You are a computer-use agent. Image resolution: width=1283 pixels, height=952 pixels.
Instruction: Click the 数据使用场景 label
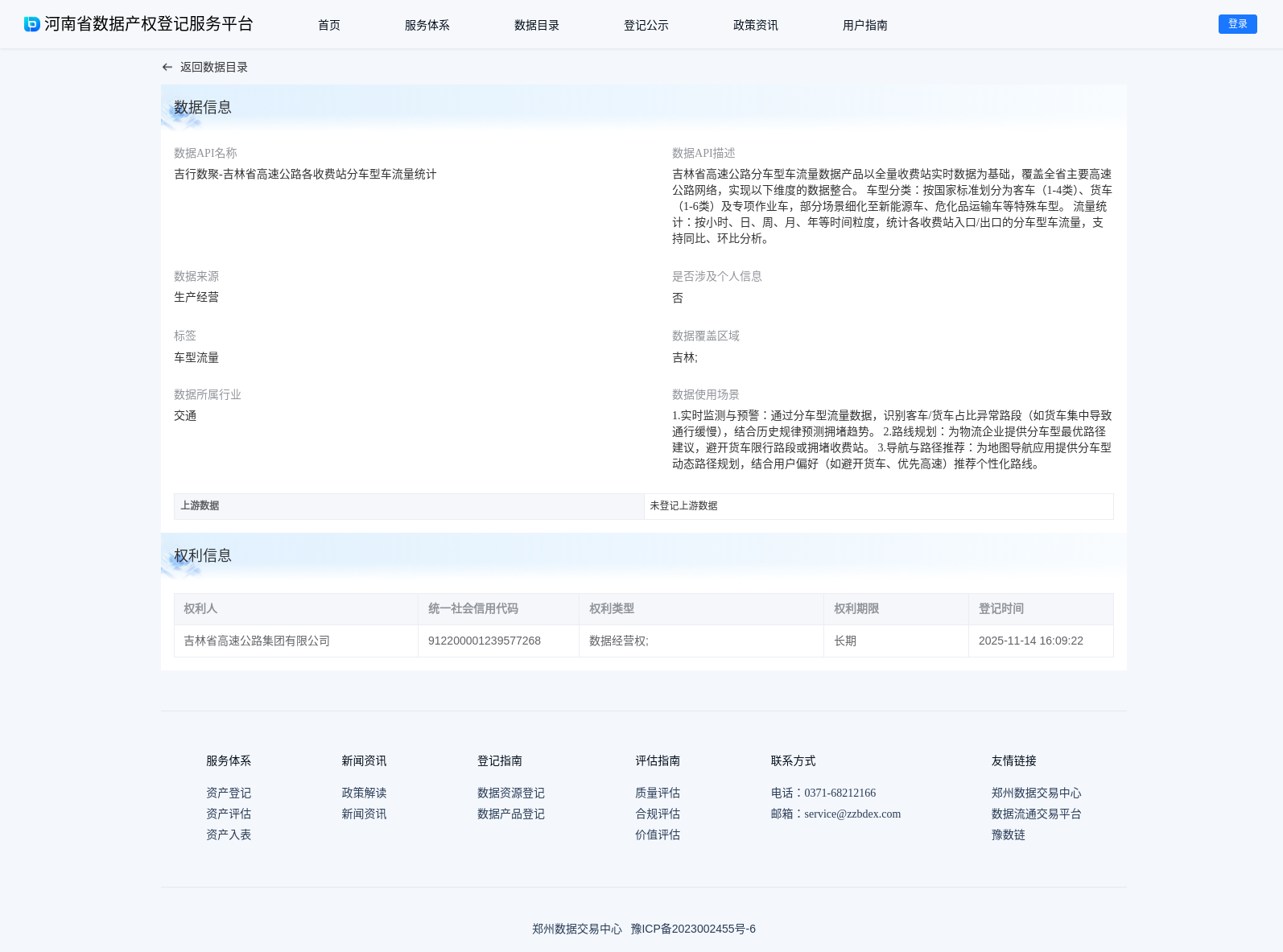pyautogui.click(x=706, y=394)
